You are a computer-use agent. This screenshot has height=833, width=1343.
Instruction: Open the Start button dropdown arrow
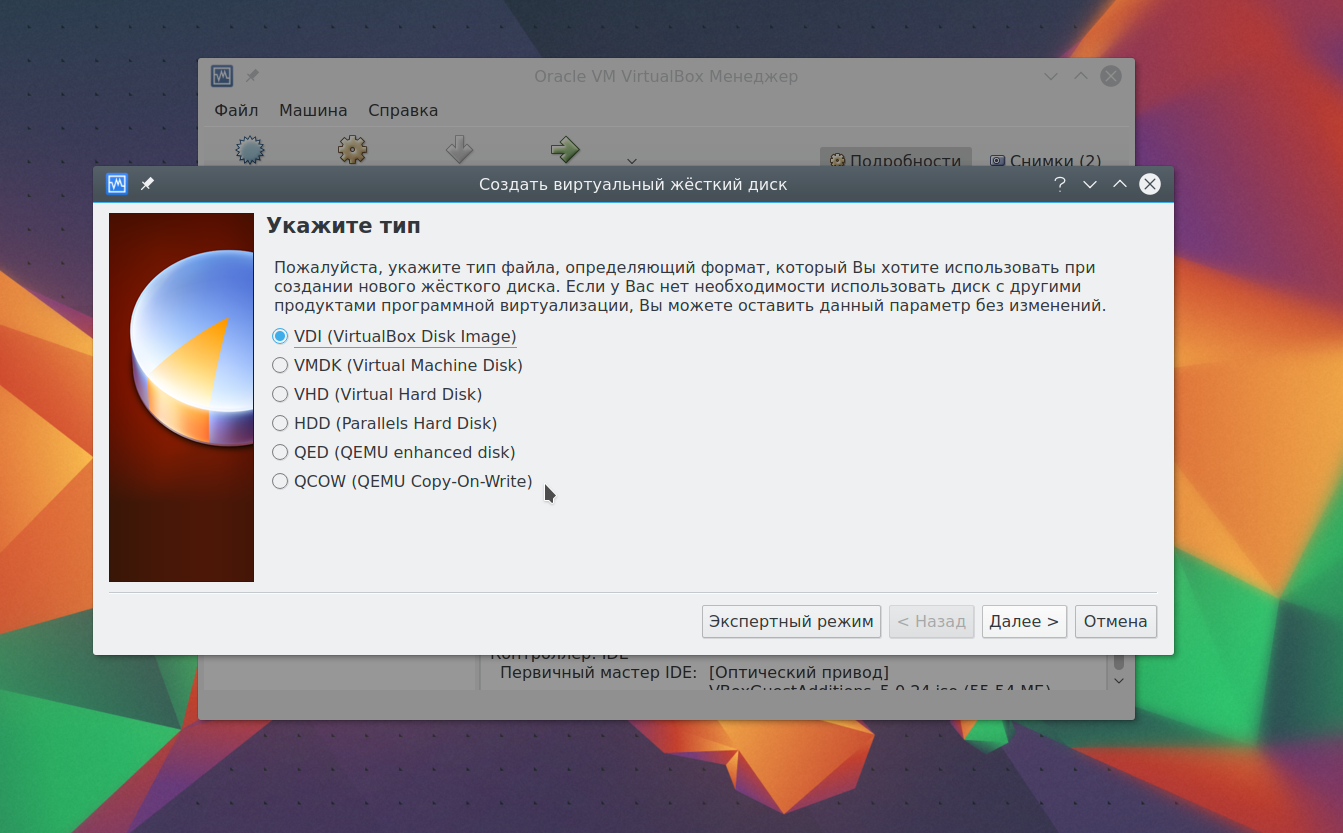click(631, 161)
